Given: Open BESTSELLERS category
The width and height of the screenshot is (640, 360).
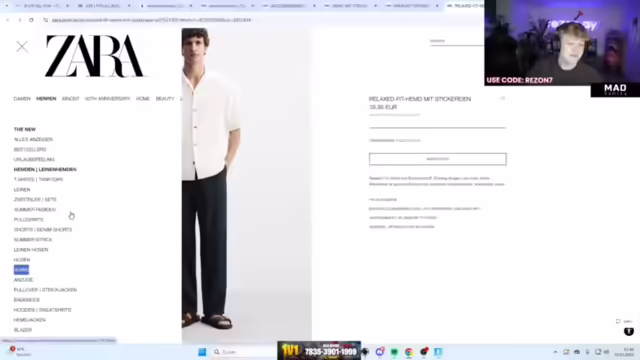Looking at the screenshot, I should [30, 150].
